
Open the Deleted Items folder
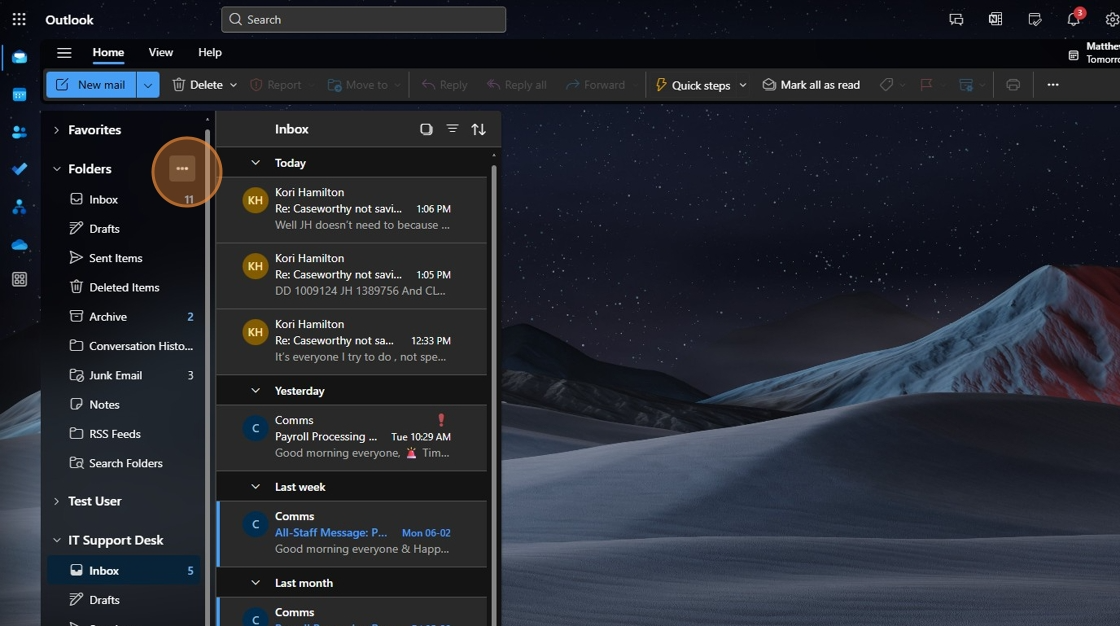pos(124,287)
